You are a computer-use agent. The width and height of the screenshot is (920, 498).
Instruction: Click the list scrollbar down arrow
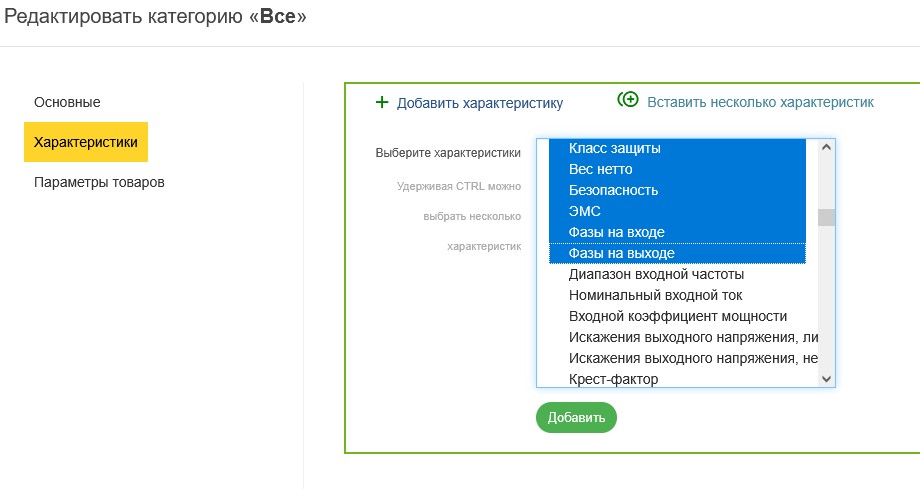click(x=826, y=379)
